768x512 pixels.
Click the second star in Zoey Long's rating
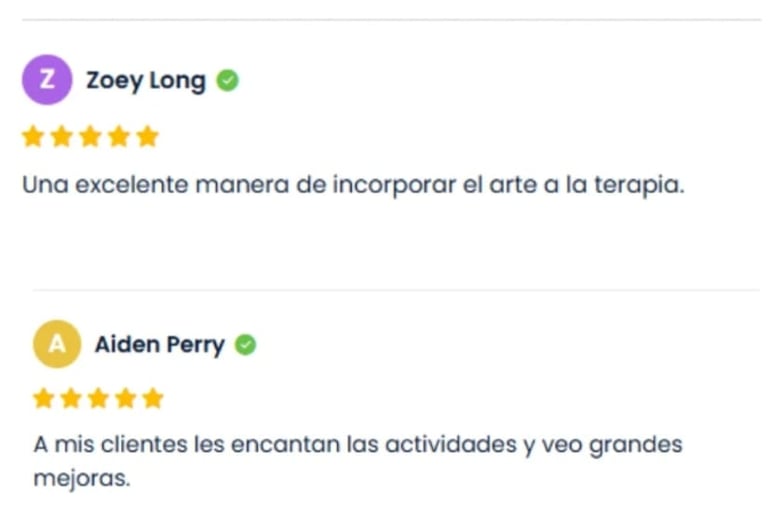tap(62, 136)
